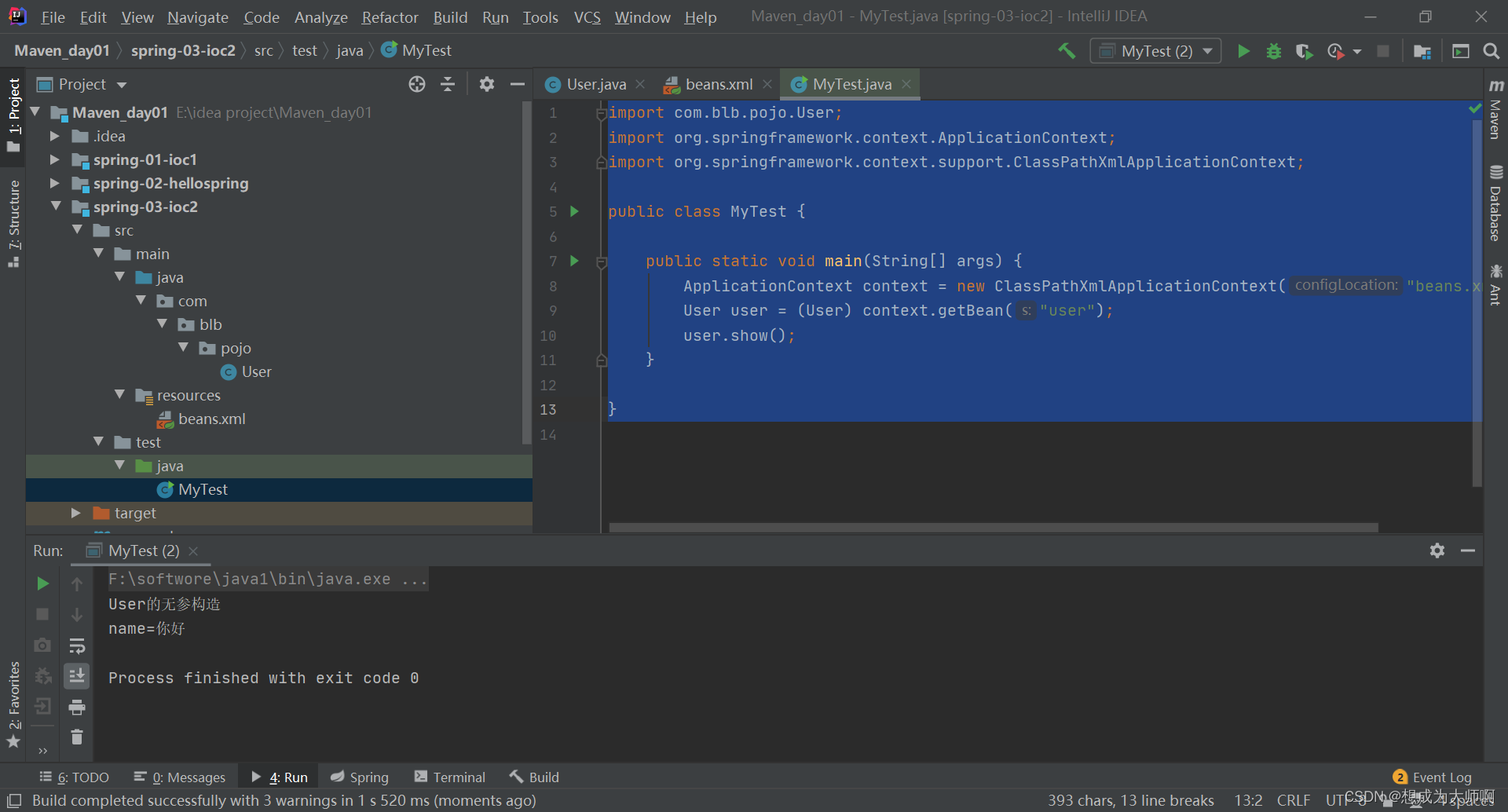The width and height of the screenshot is (1508, 812).
Task: Hide the Project panel with minus icon
Action: coord(517,84)
